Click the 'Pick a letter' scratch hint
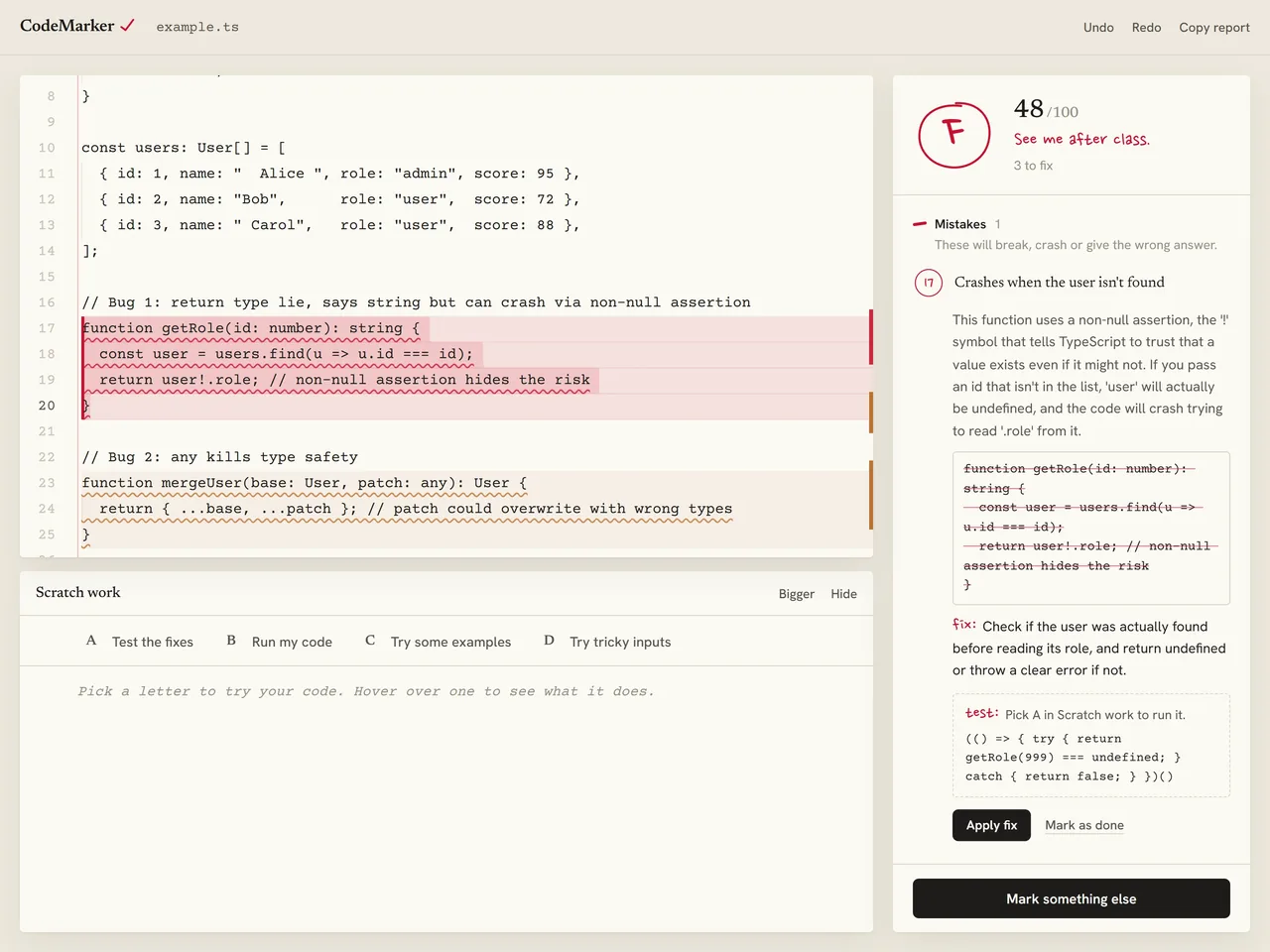1270x952 pixels. [x=366, y=691]
